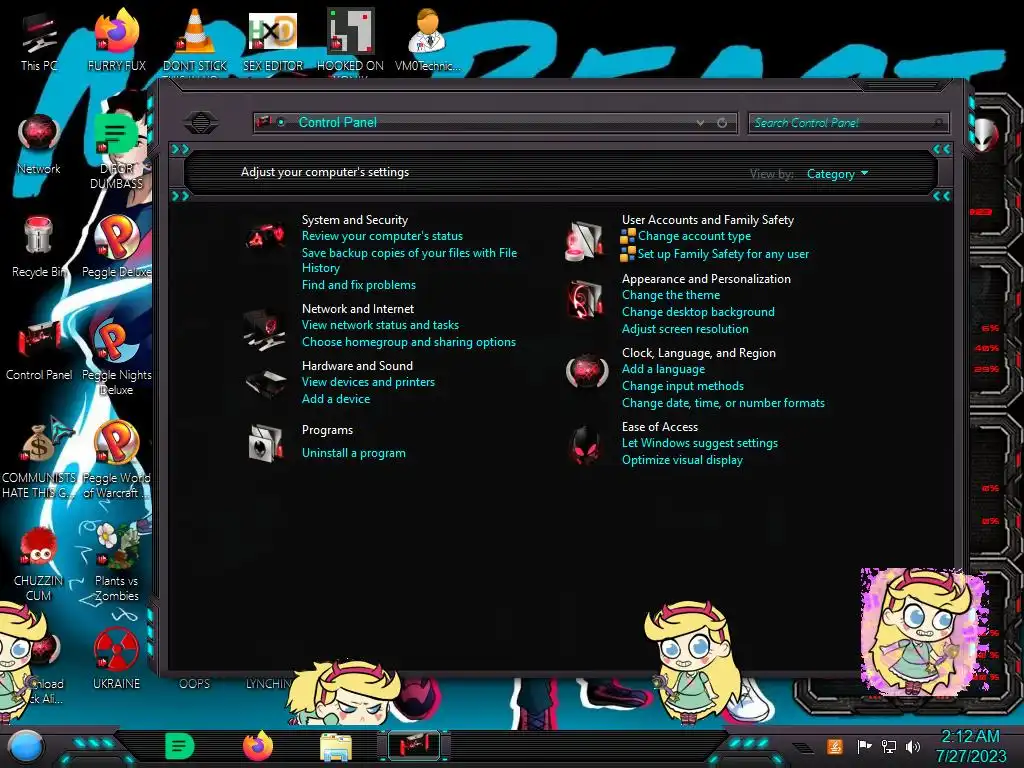Open View devices and printers link

[x=368, y=381]
